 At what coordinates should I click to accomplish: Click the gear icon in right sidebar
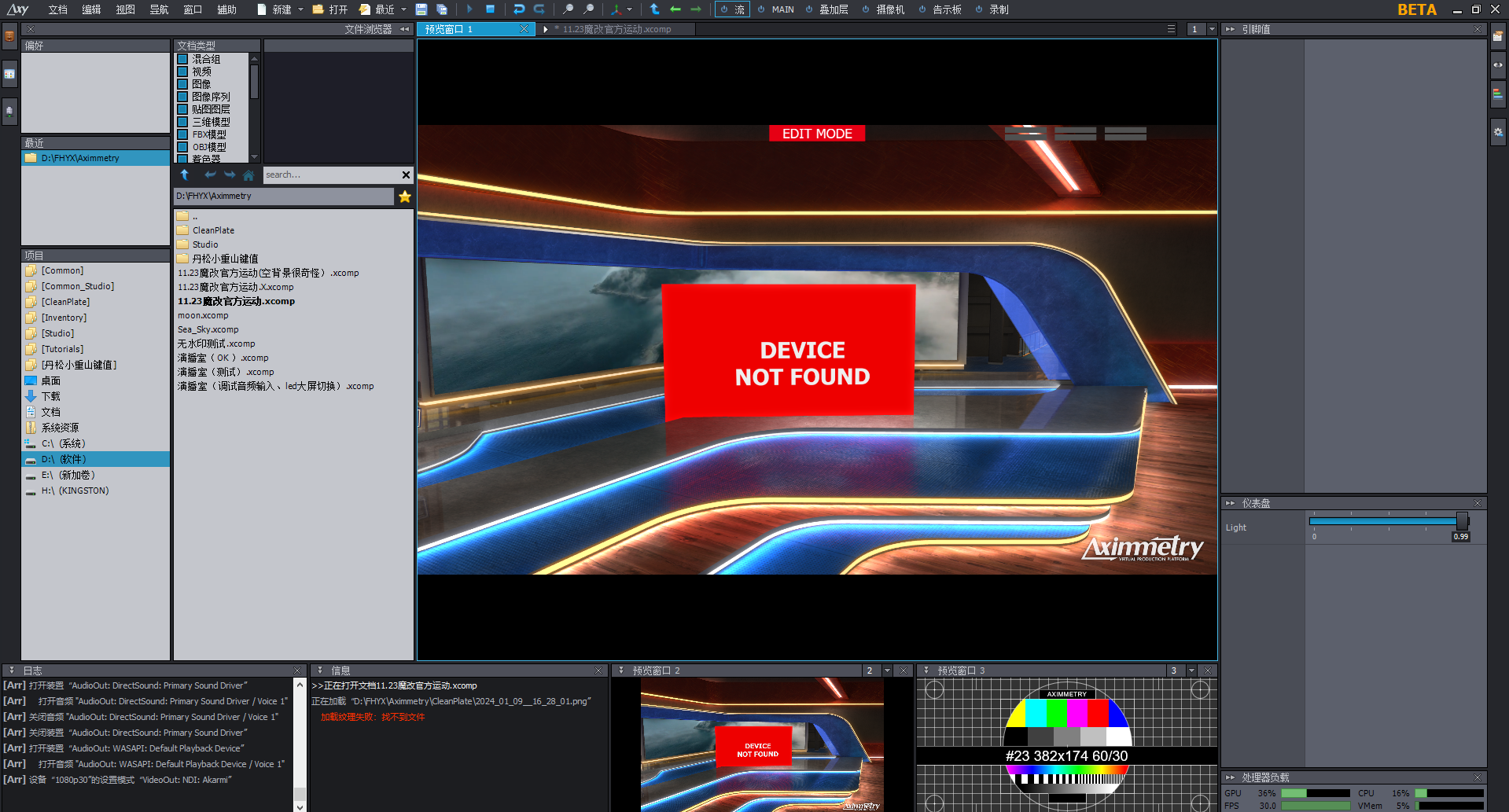click(1498, 132)
